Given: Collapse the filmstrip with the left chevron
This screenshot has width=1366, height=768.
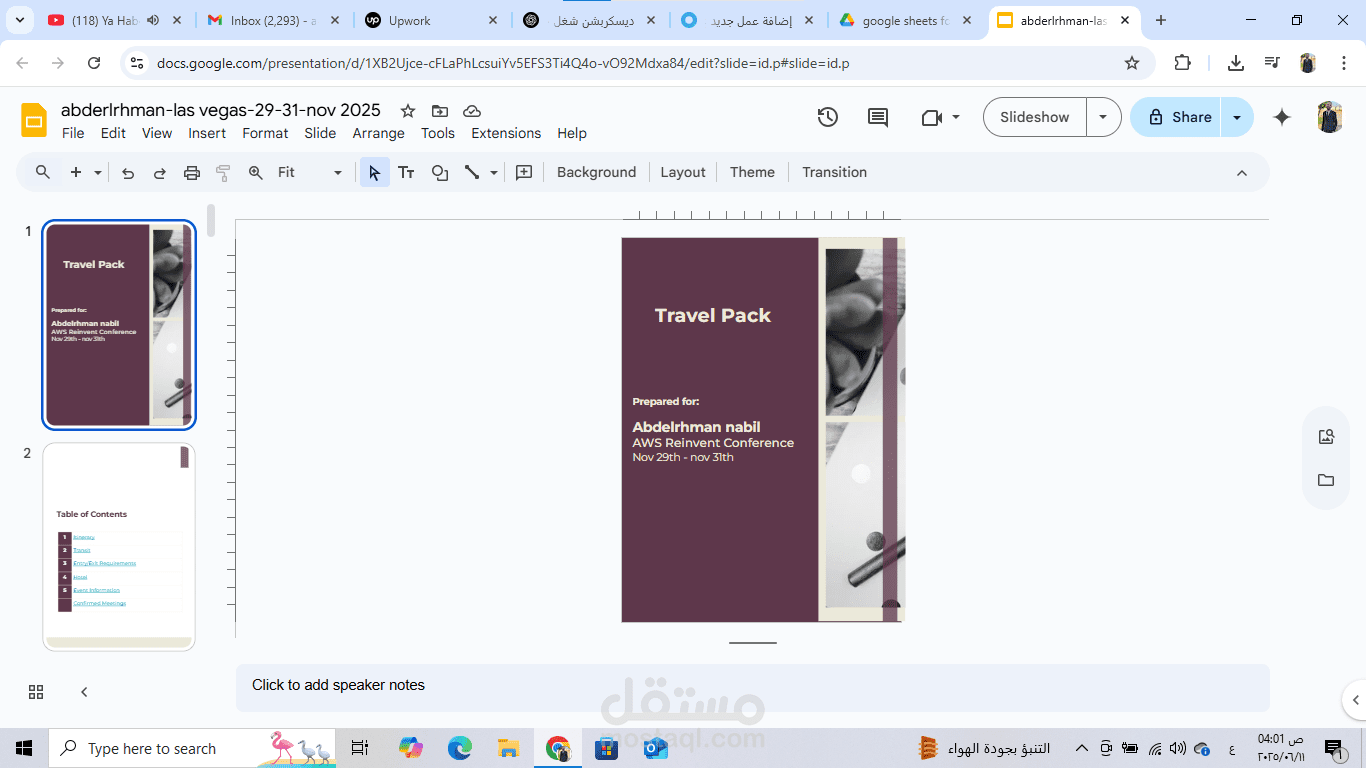Looking at the screenshot, I should coord(84,692).
